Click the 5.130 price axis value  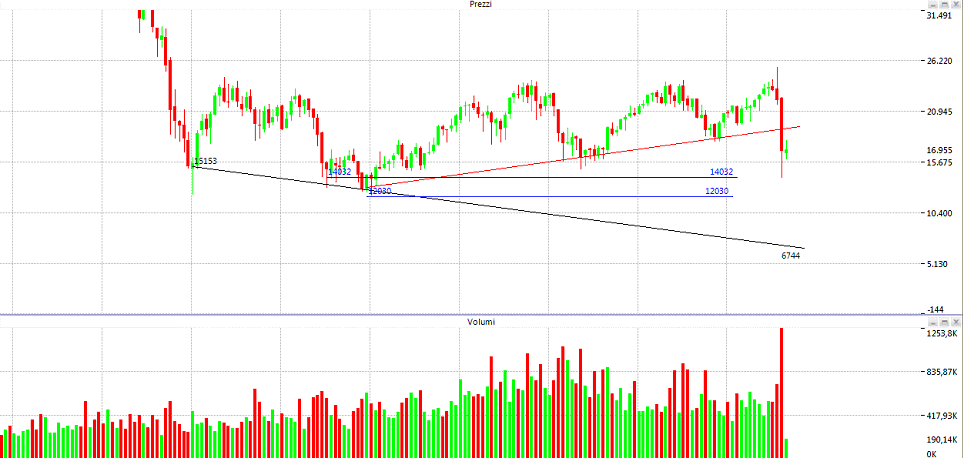[937, 264]
